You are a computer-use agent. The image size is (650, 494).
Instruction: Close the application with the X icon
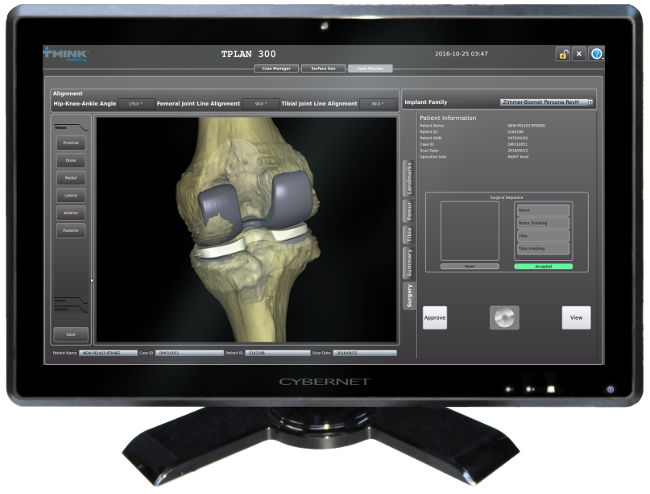(x=579, y=54)
